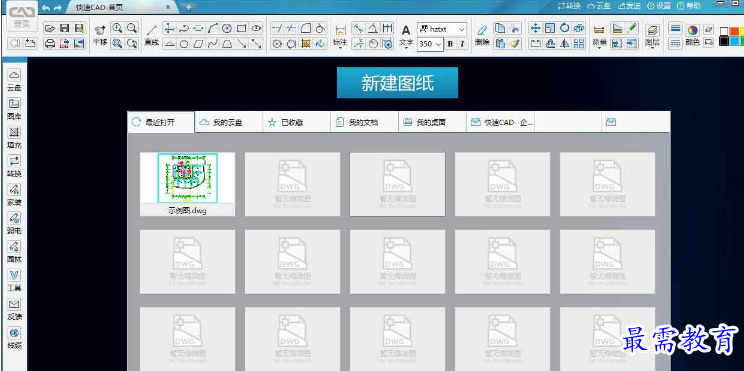Open 设置 in the title bar
Screen dimensions: 744x371
click(x=659, y=6)
